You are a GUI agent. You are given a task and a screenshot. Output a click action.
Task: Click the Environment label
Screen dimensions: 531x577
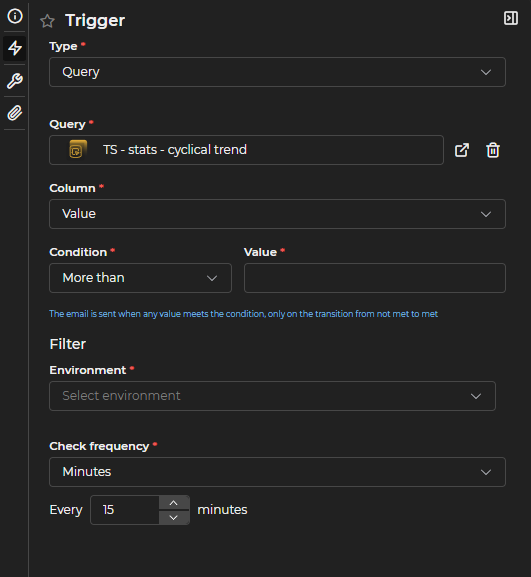pyautogui.click(x=88, y=370)
